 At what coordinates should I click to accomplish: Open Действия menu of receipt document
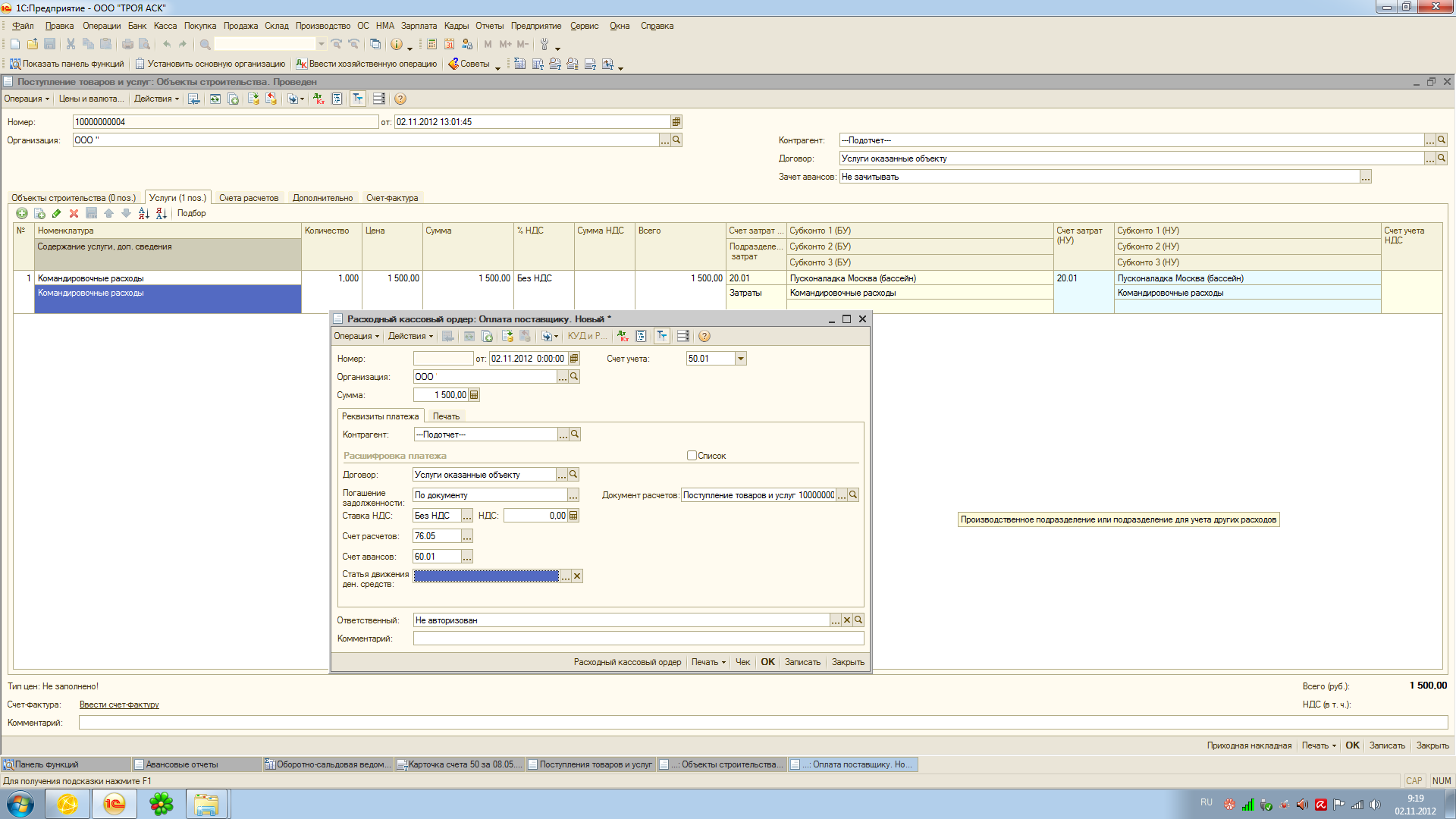[x=156, y=99]
